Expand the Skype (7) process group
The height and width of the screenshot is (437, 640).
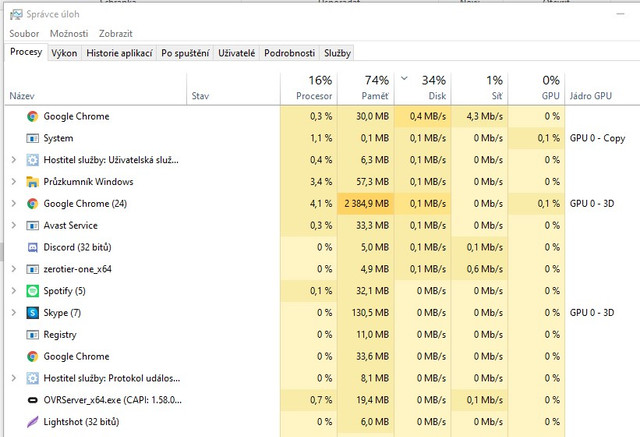14,313
